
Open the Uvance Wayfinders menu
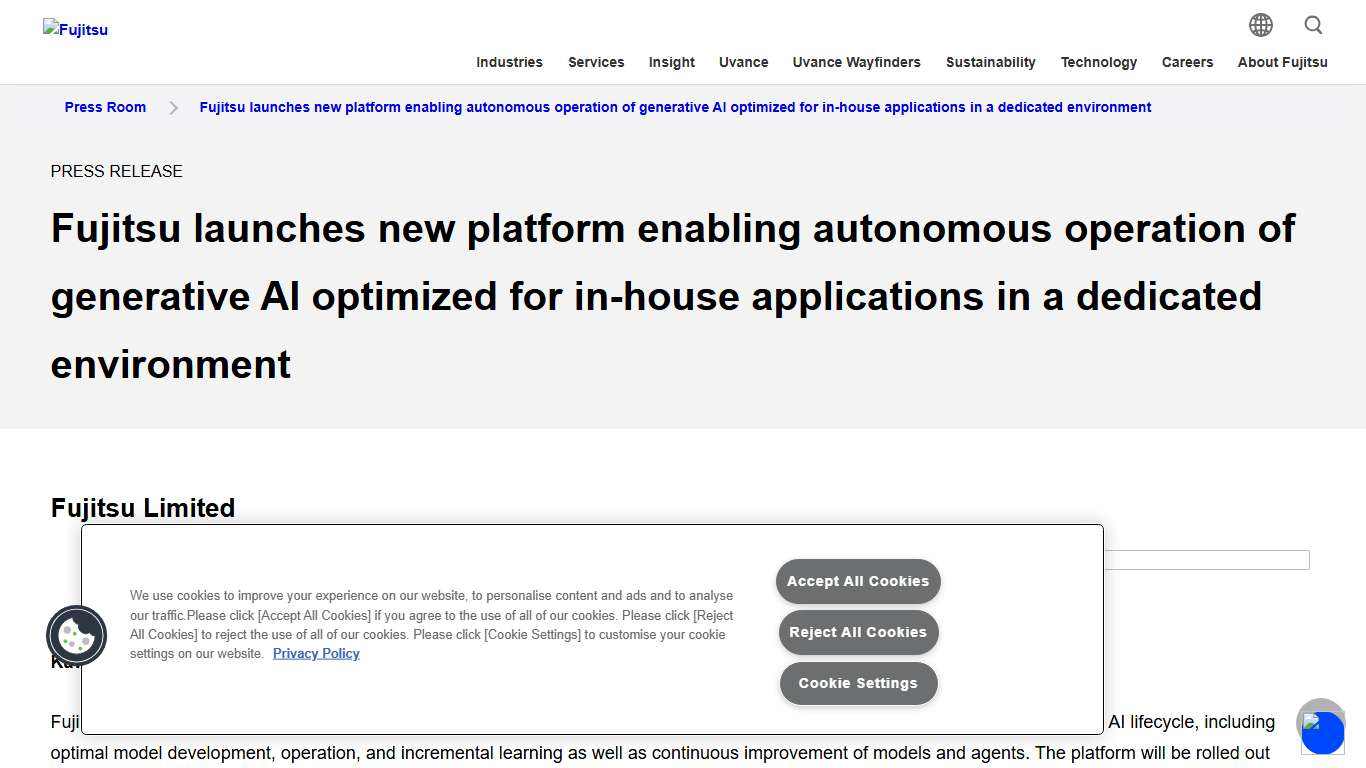click(x=856, y=62)
